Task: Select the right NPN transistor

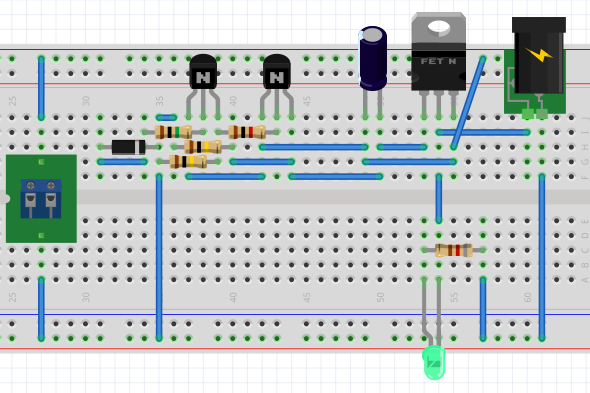Action: [277, 73]
